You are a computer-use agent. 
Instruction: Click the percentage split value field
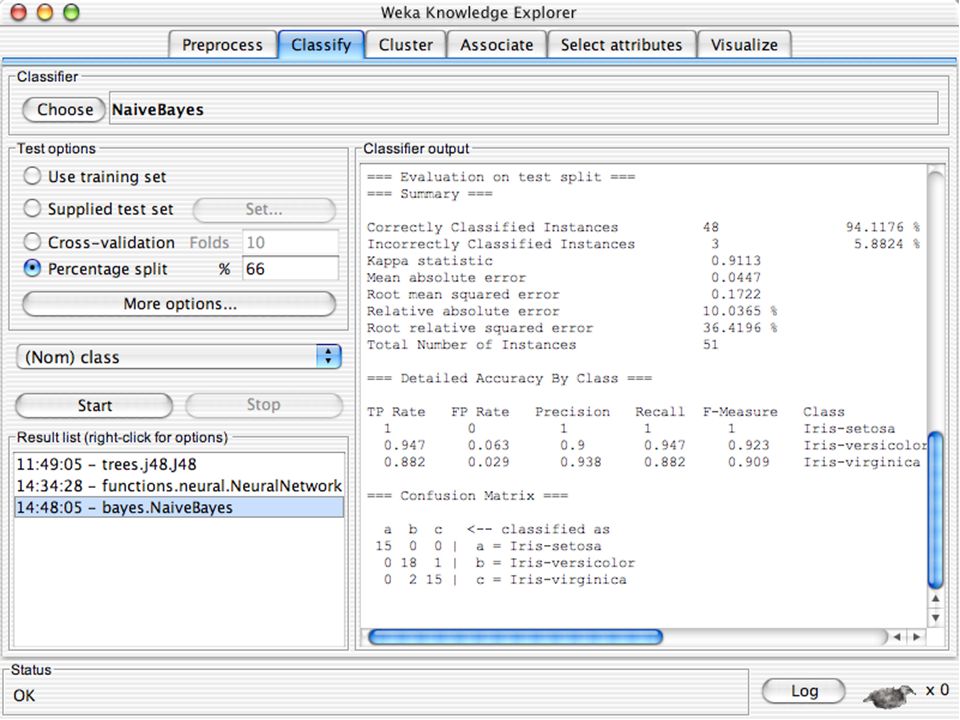pos(290,269)
